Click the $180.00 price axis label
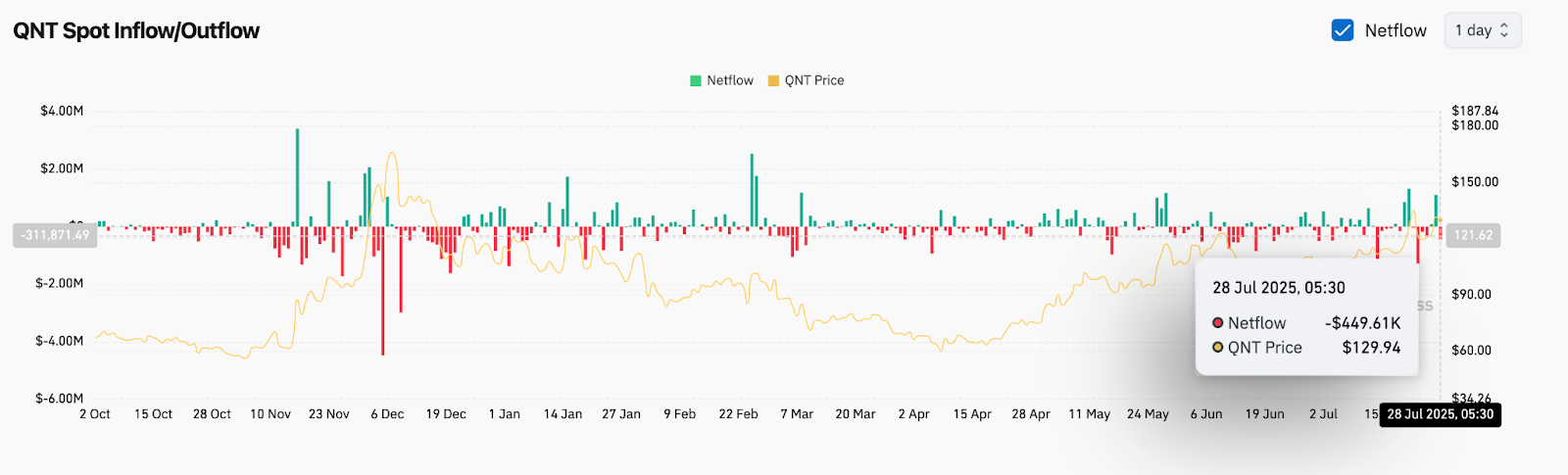This screenshot has width=1568, height=475. coord(1475,125)
